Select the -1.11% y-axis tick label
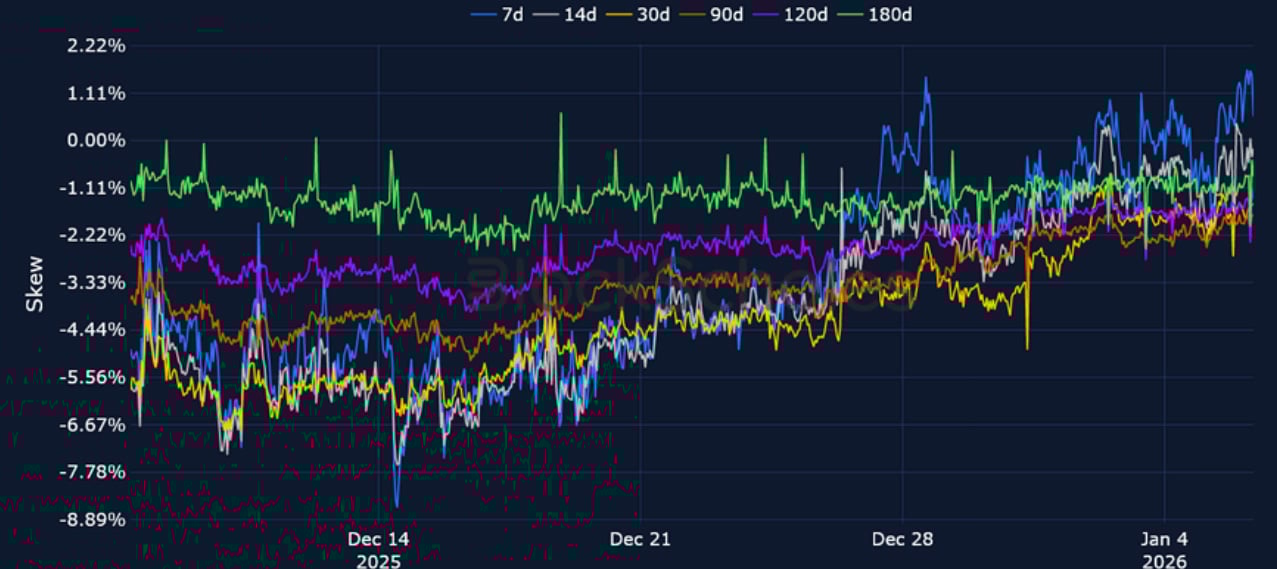Viewport: 1277px width, 569px height. (x=94, y=188)
